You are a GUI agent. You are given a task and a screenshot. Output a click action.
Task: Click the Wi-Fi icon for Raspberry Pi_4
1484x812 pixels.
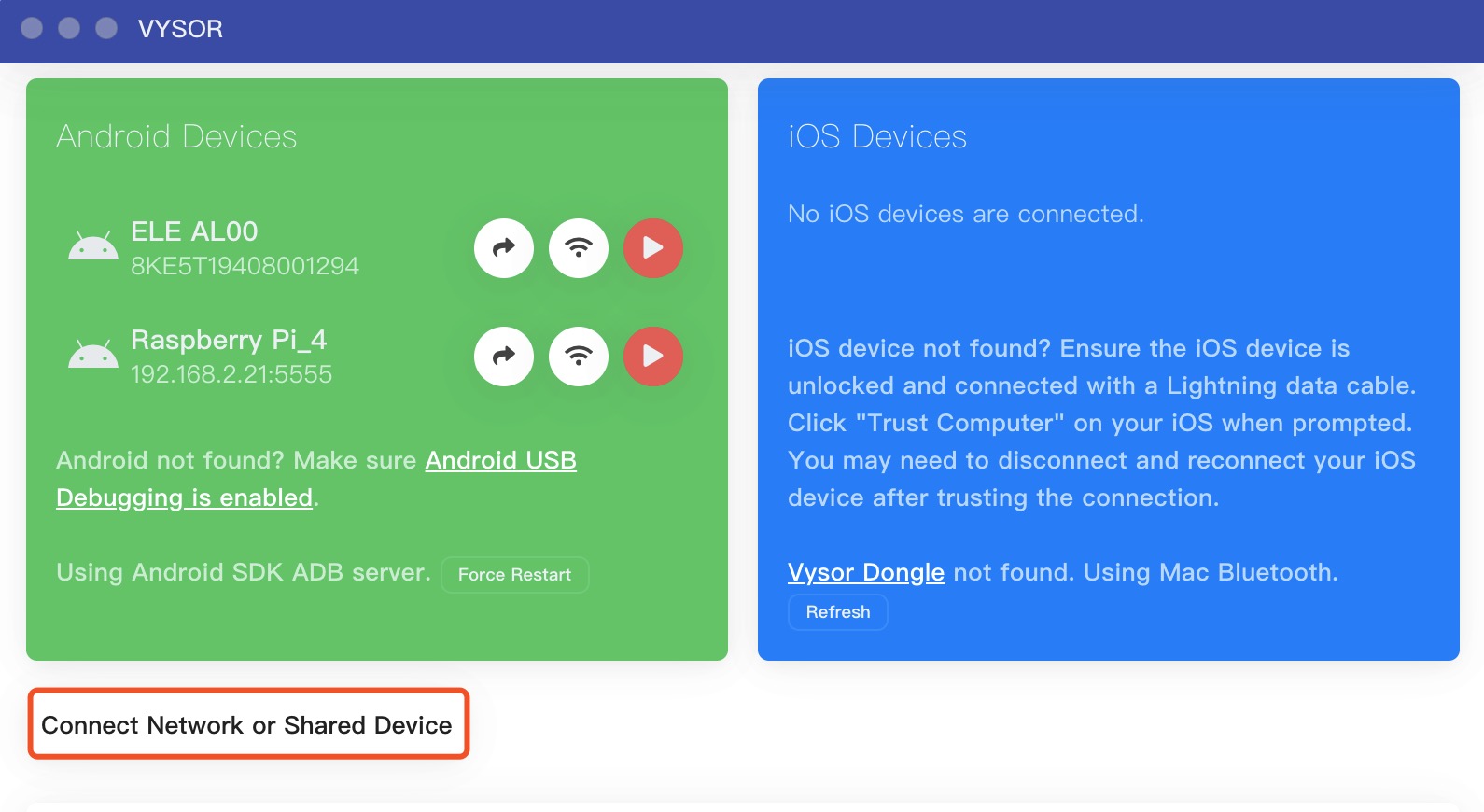coord(579,357)
